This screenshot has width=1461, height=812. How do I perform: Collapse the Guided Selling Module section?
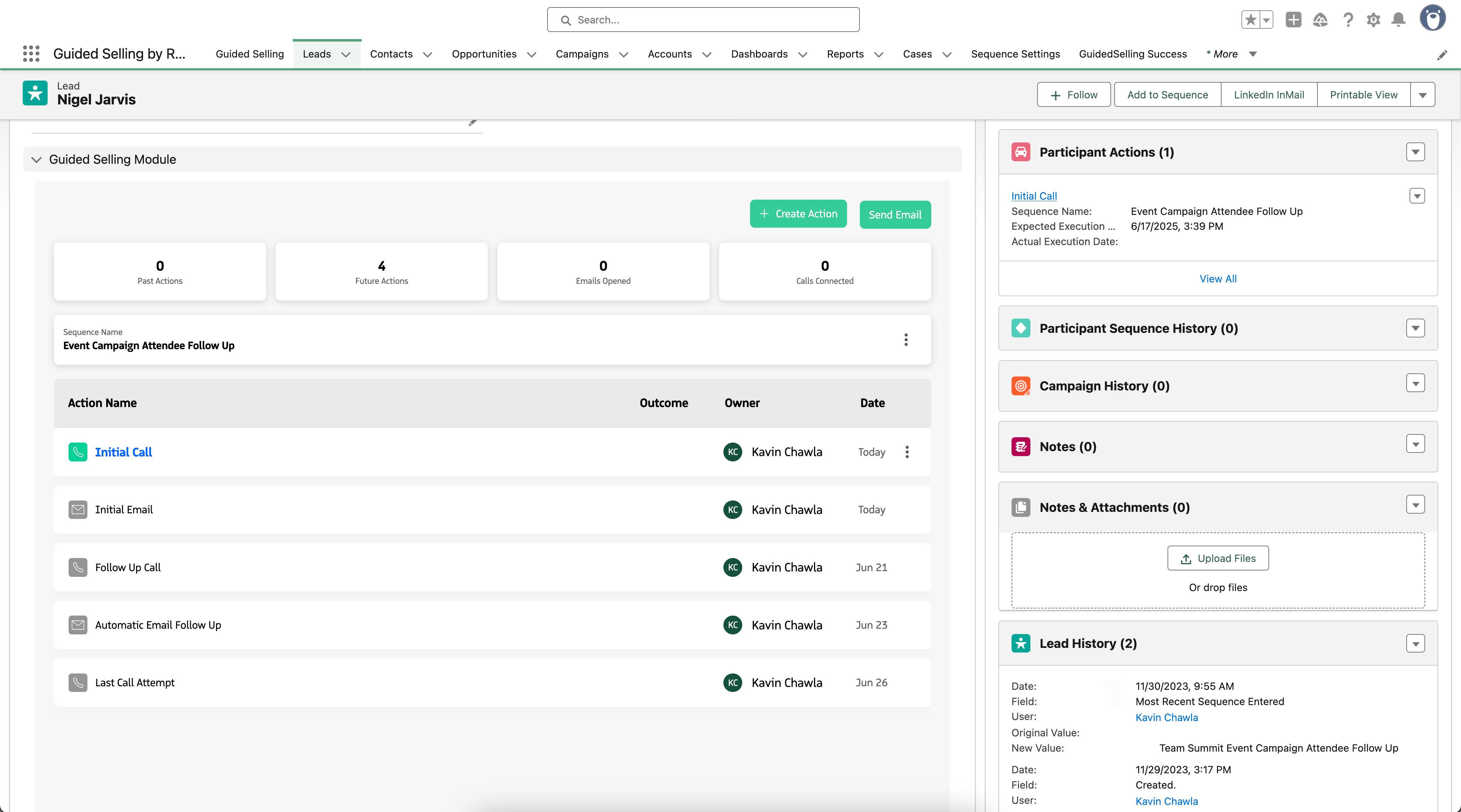(37, 159)
